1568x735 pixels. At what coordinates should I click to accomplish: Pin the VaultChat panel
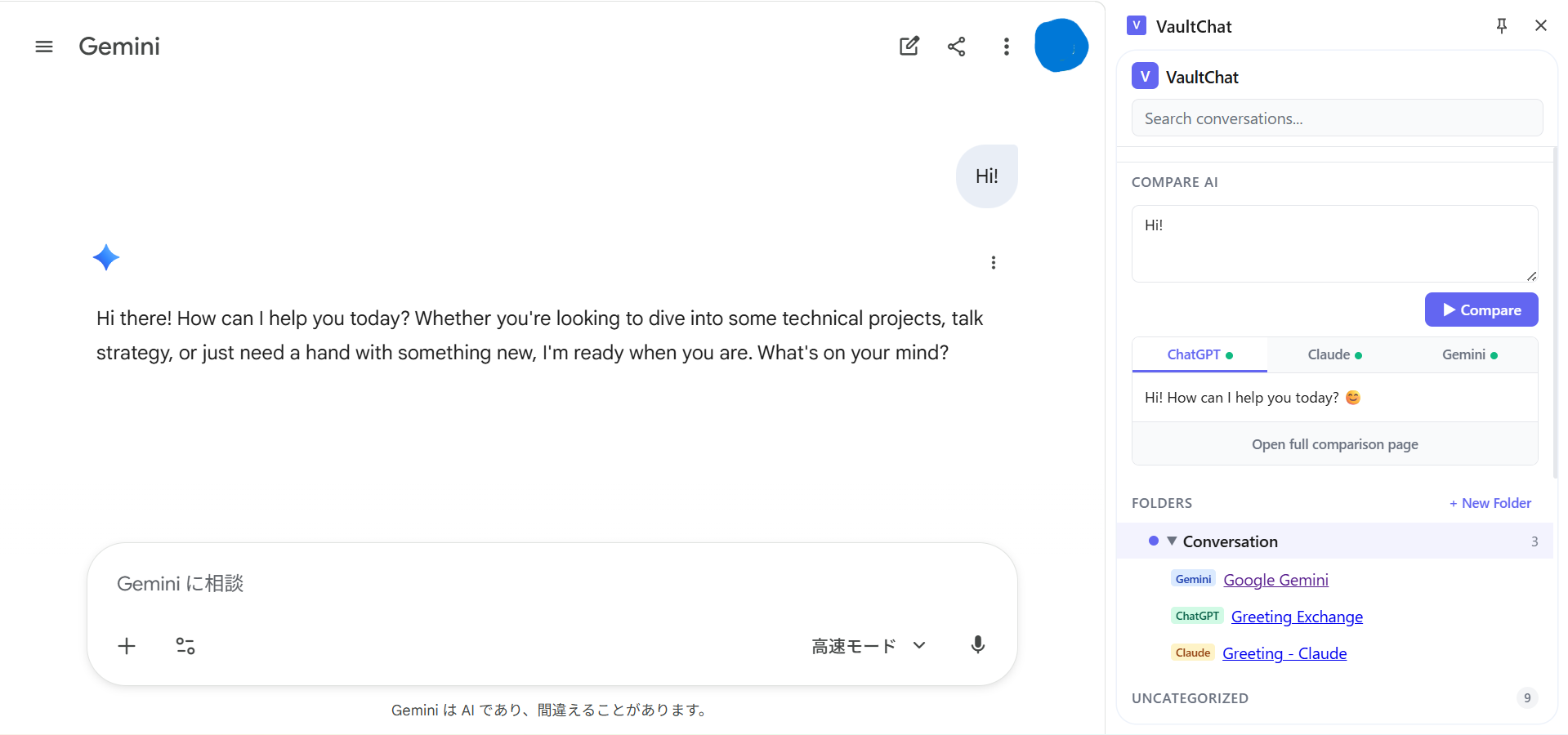pos(1501,25)
